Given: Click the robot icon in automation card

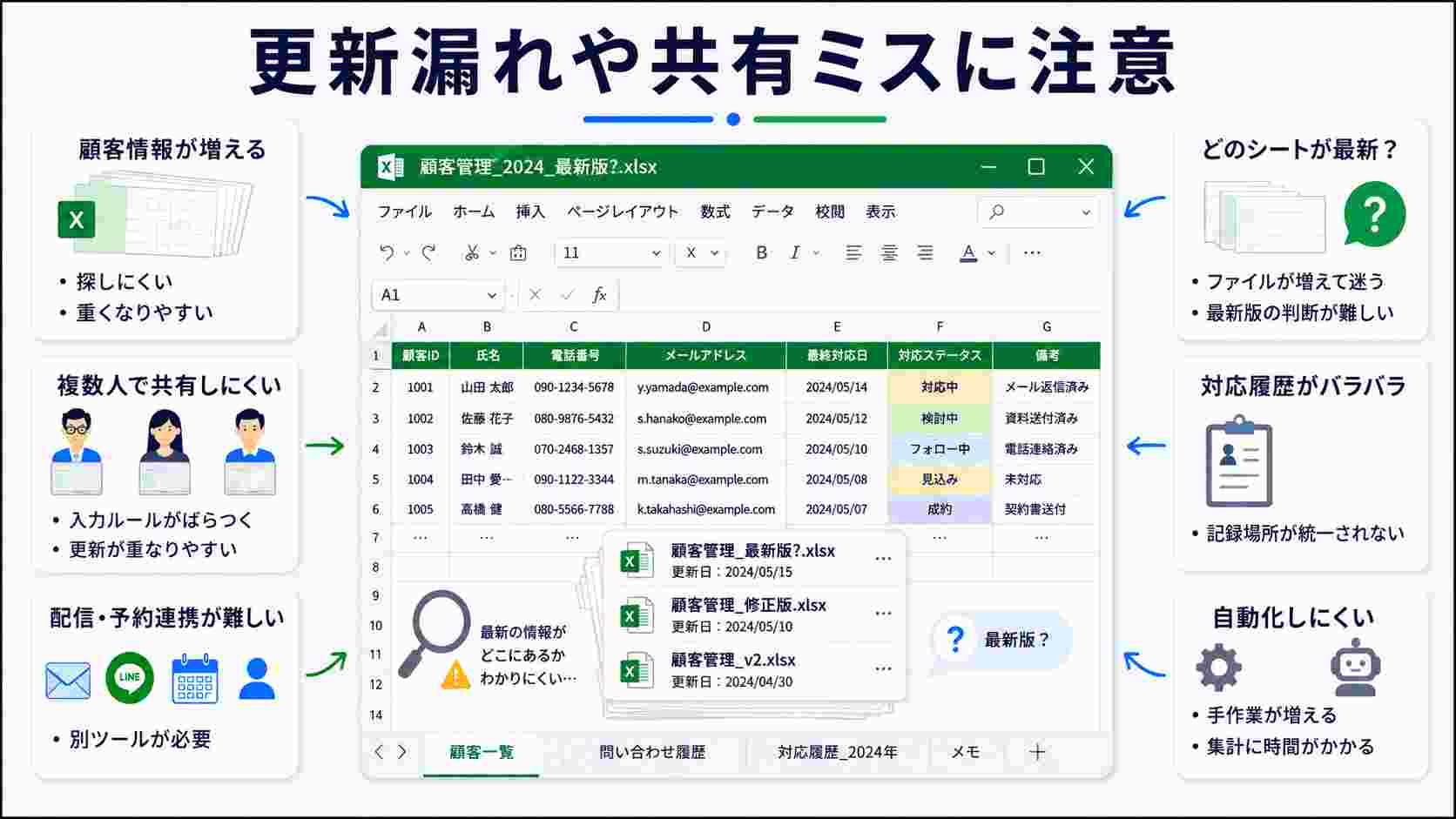Looking at the screenshot, I should click(x=1355, y=668).
